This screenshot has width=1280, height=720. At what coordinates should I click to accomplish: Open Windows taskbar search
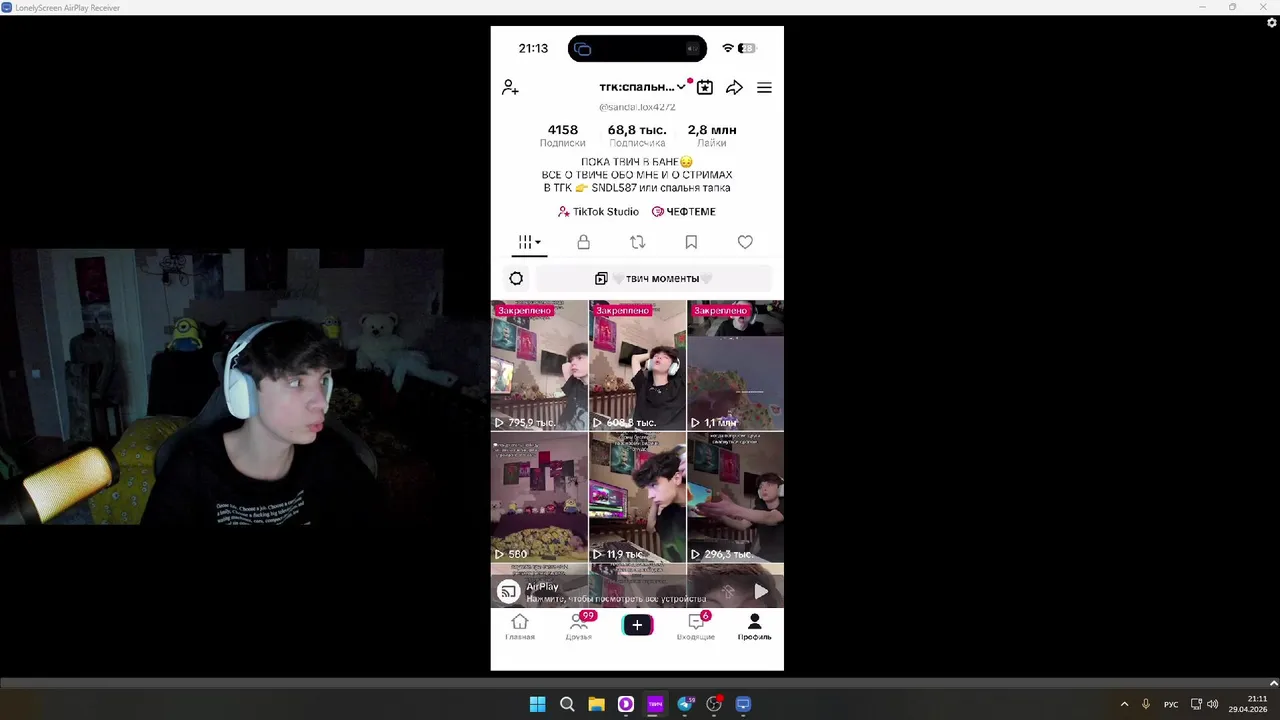(x=567, y=704)
